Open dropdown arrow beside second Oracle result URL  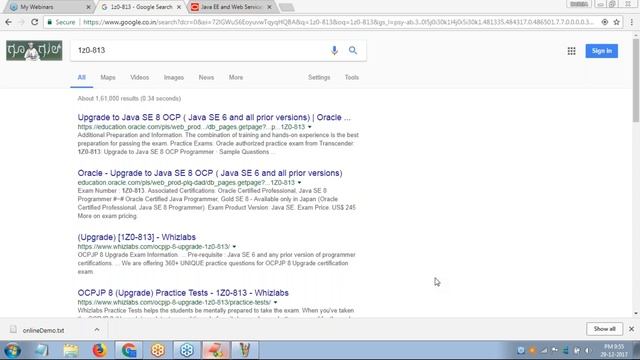pyautogui.click(x=299, y=183)
